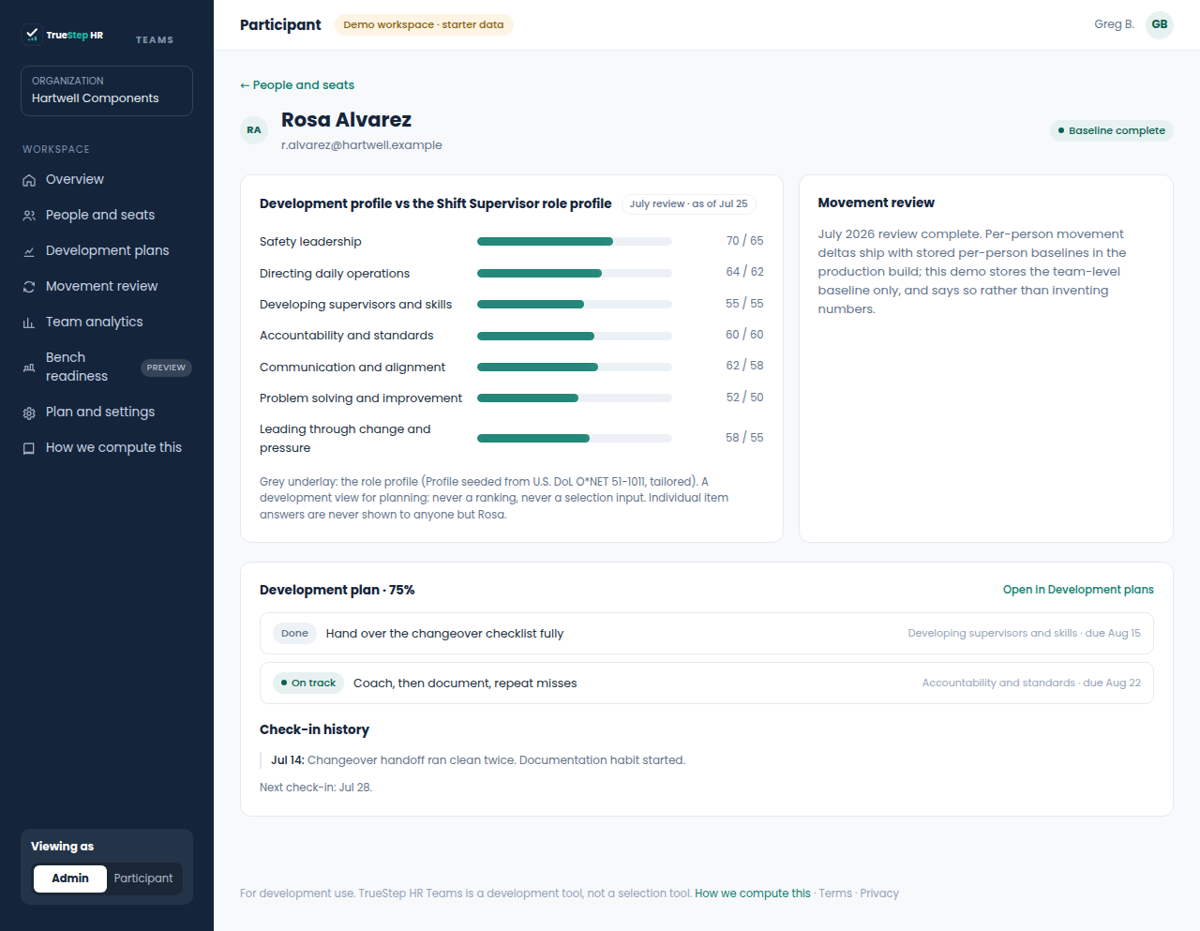Click the Greg B. user name
This screenshot has height=931, width=1200.
pos(1114,25)
